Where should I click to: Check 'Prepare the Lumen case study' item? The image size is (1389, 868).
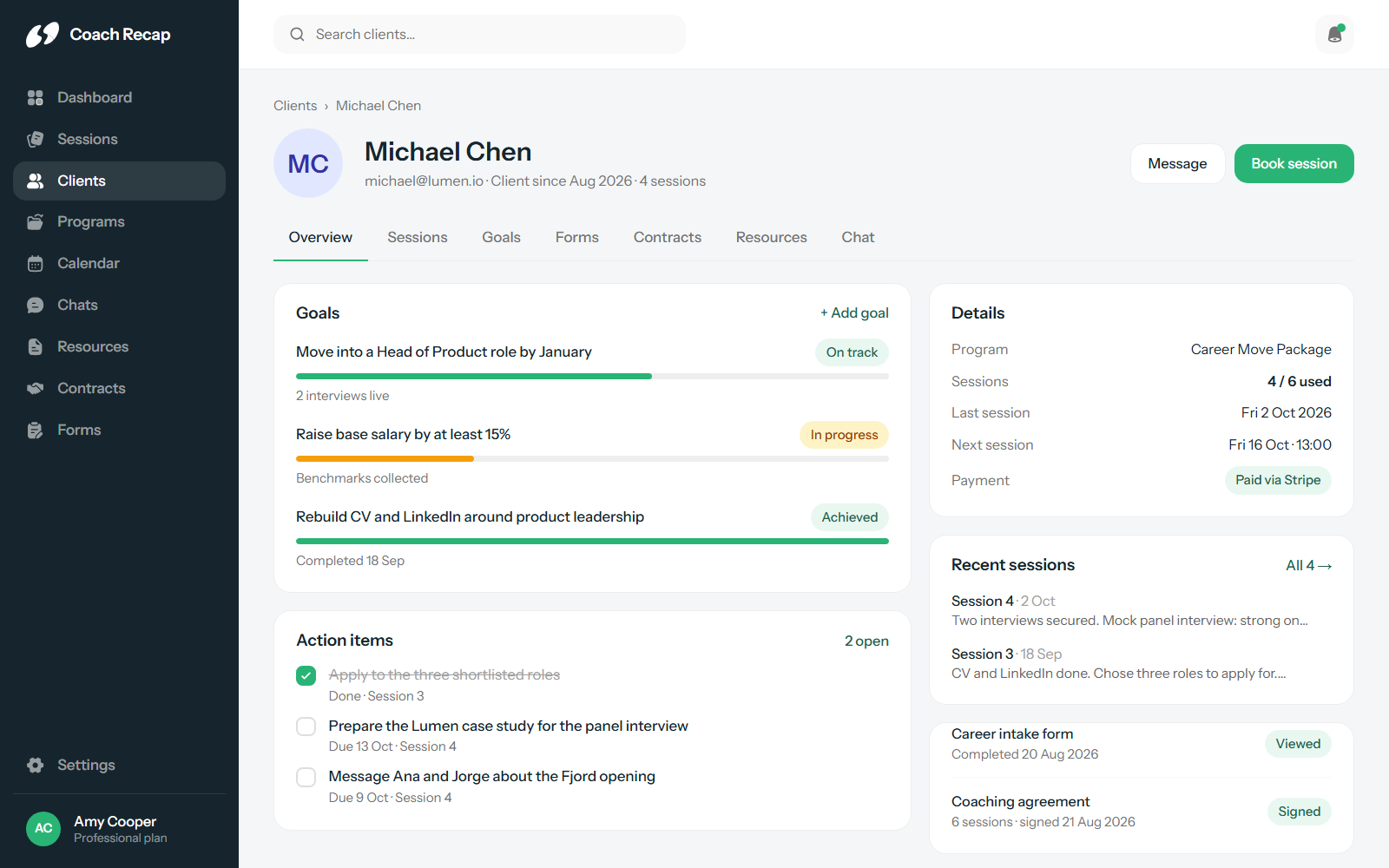pos(306,727)
